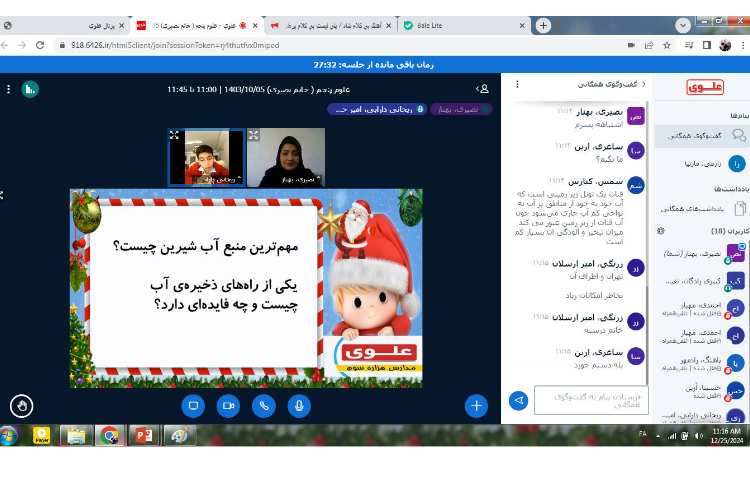Select the active علوم پنجم class tab

(x=198, y=26)
